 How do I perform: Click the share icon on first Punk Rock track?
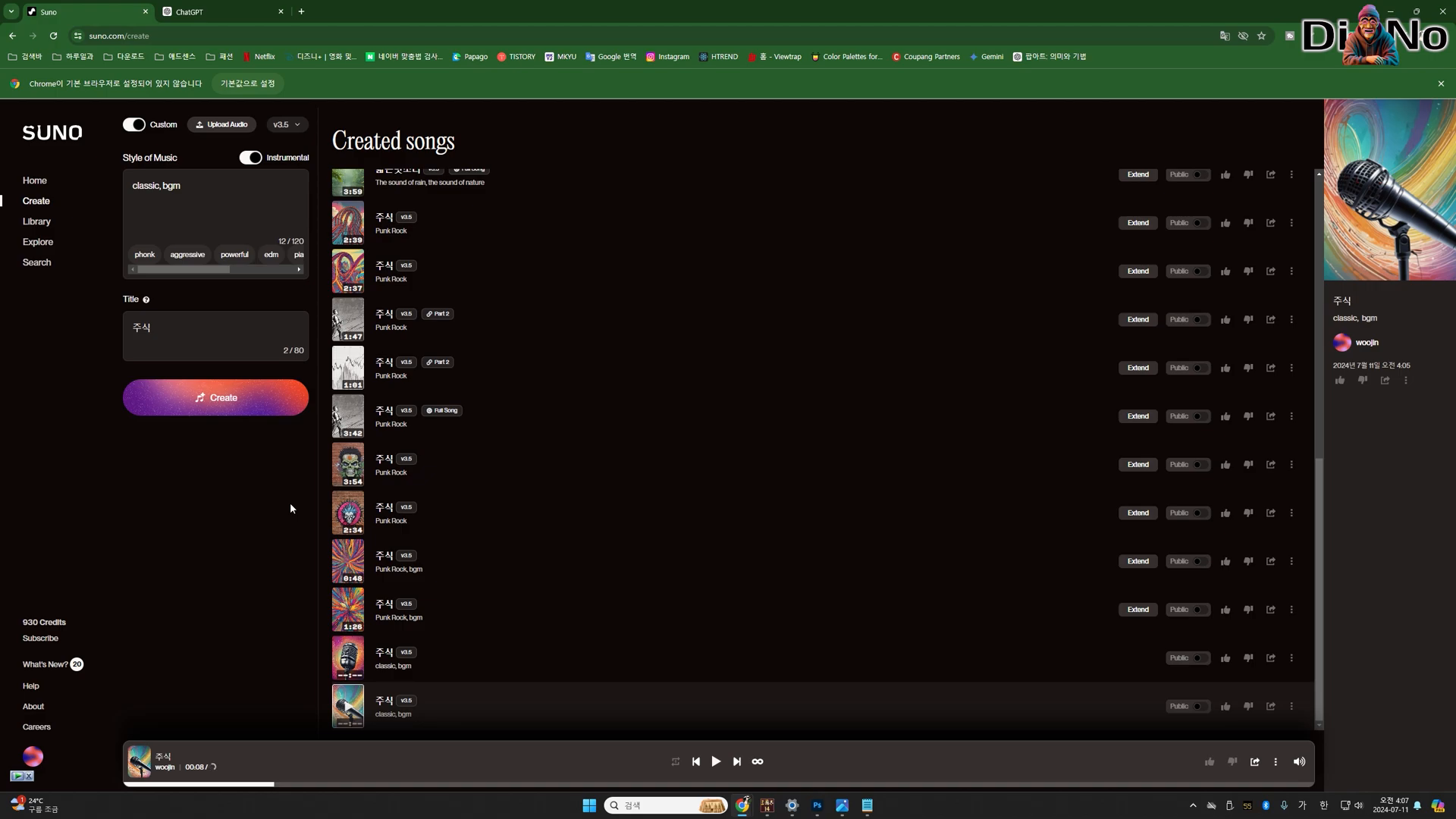(1271, 222)
